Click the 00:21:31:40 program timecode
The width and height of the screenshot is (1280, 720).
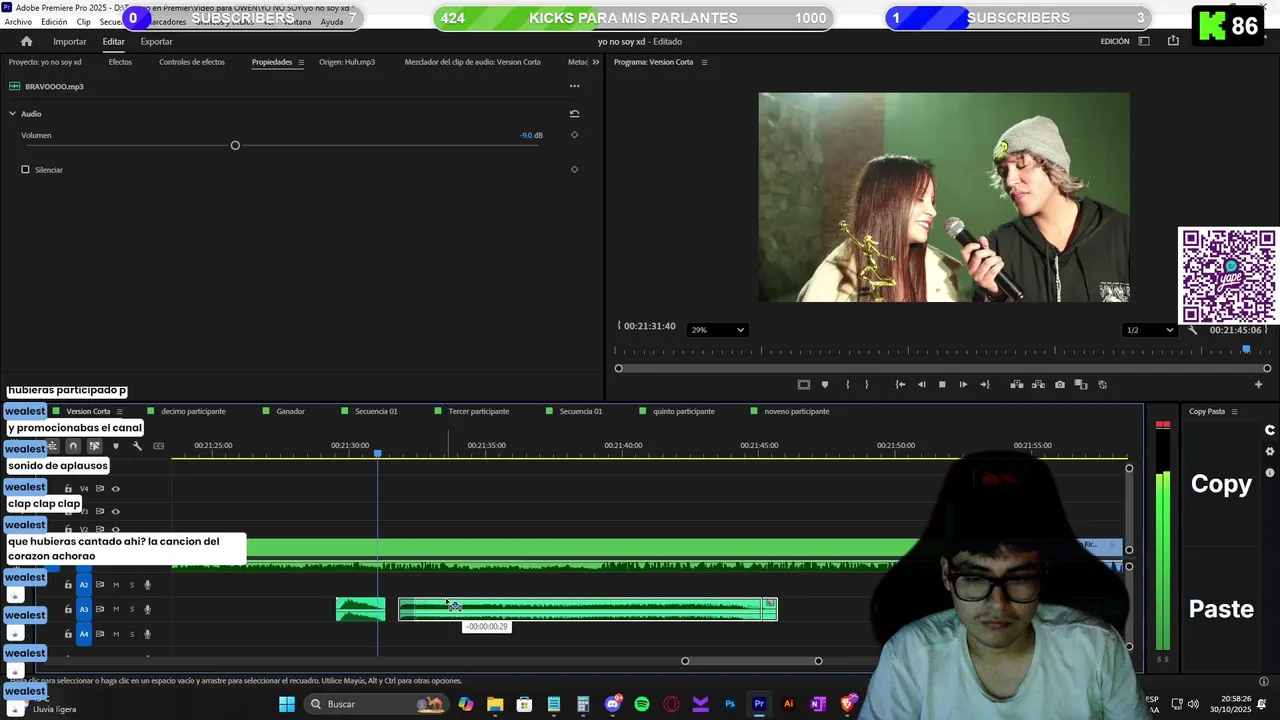651,326
